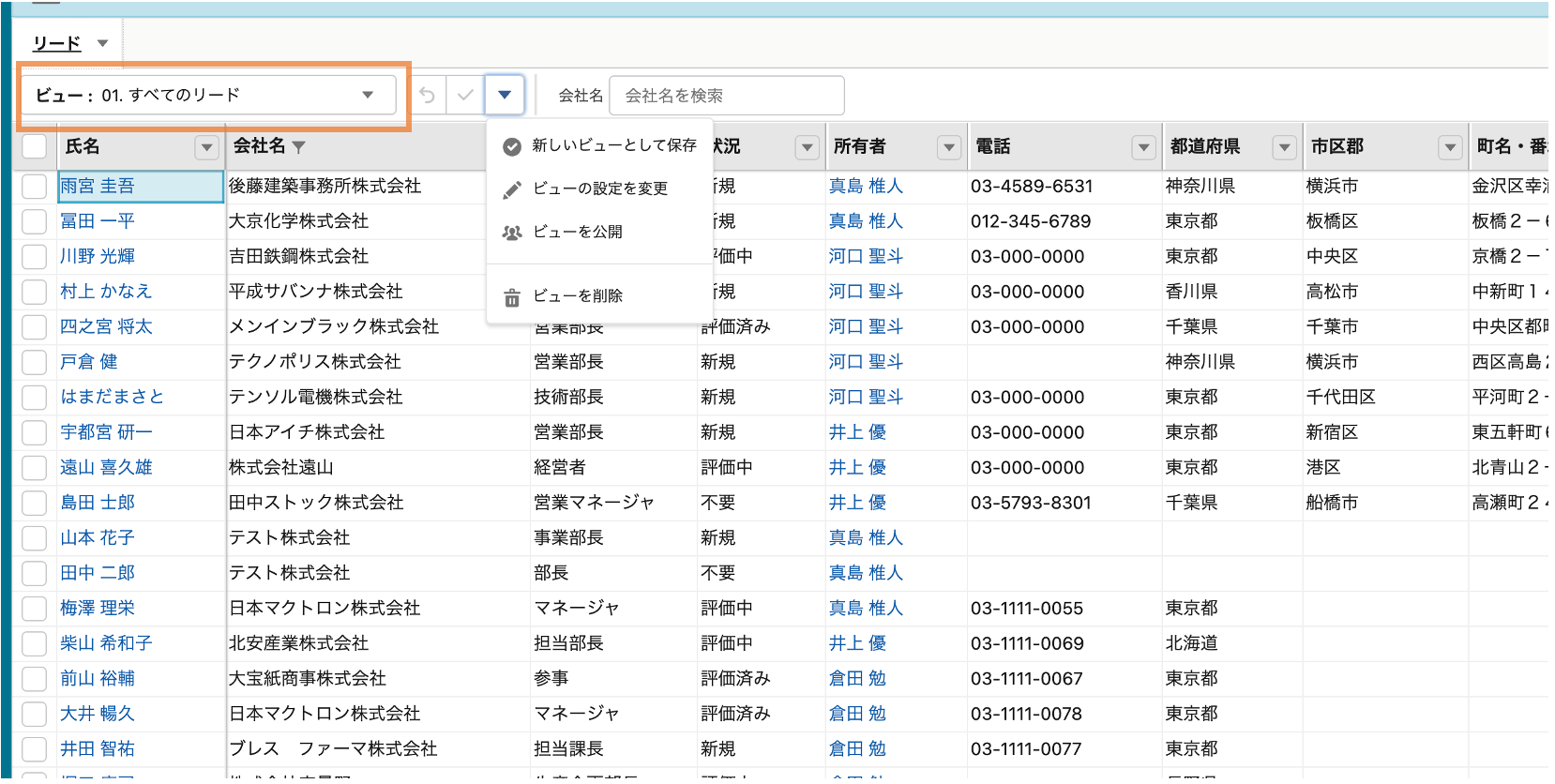Open the リード tab dropdown arrow
Screen dimensions: 1555x784
pos(102,43)
